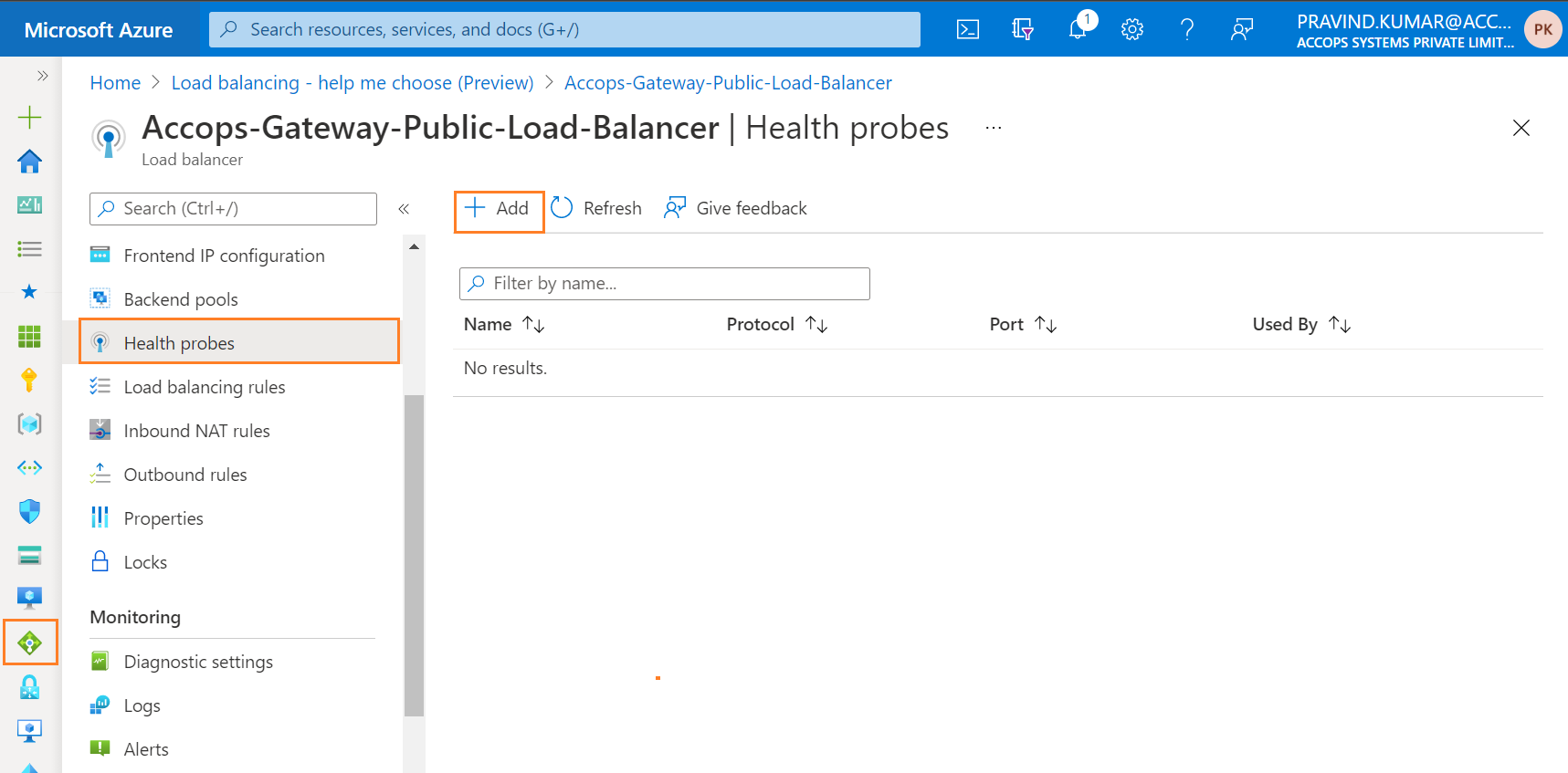The height and width of the screenshot is (773, 1568).
Task: Open Load balancers diamond icon in sidebar
Action: 29,642
